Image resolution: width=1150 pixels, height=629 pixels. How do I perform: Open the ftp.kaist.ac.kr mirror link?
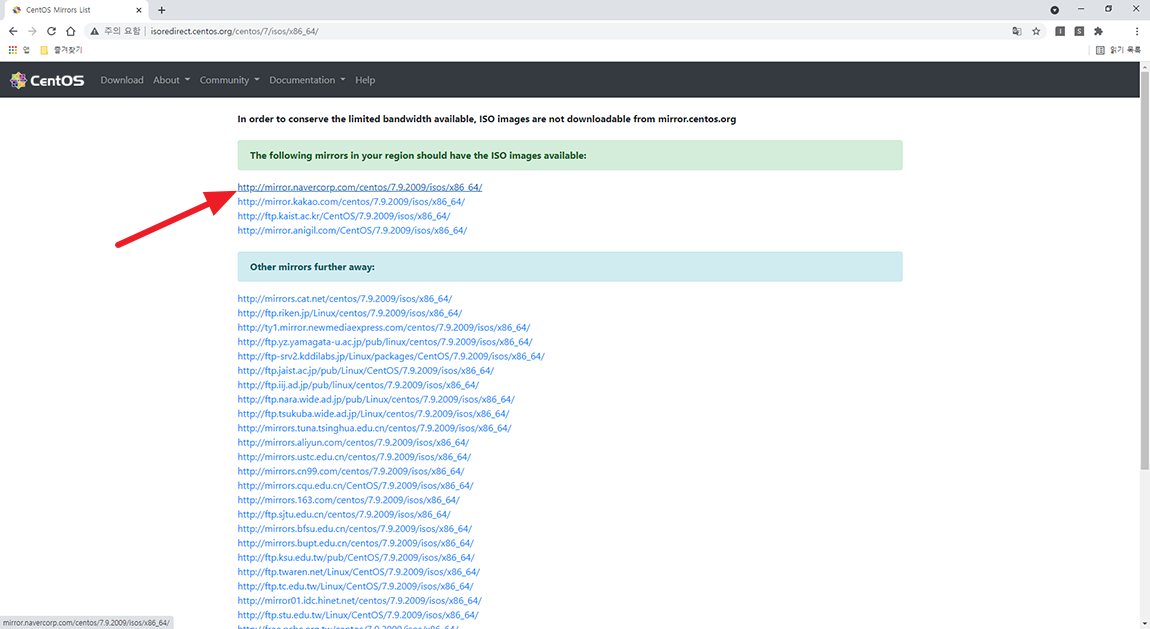(x=344, y=216)
